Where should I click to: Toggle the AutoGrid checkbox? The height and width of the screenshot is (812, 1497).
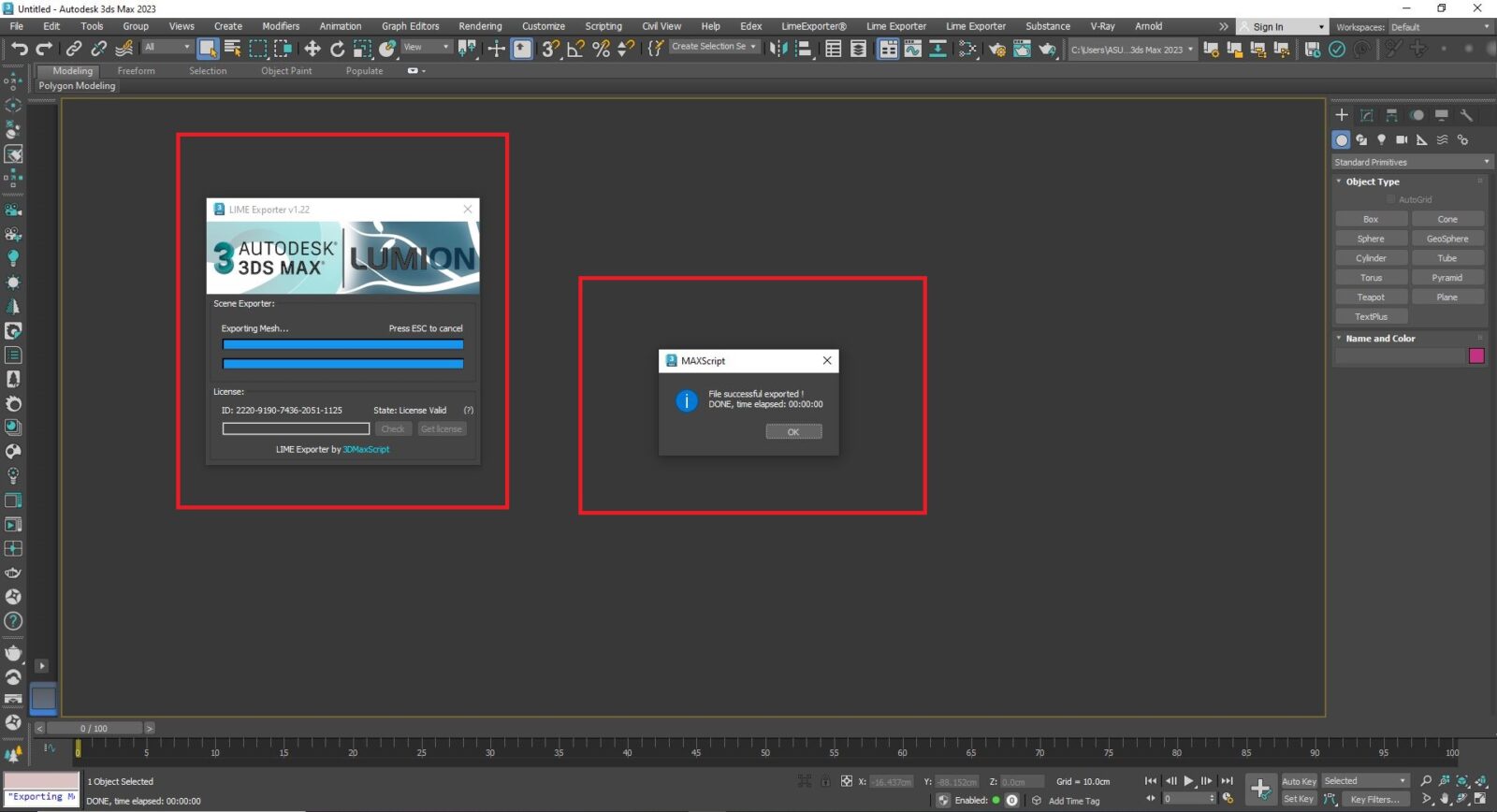[1391, 199]
